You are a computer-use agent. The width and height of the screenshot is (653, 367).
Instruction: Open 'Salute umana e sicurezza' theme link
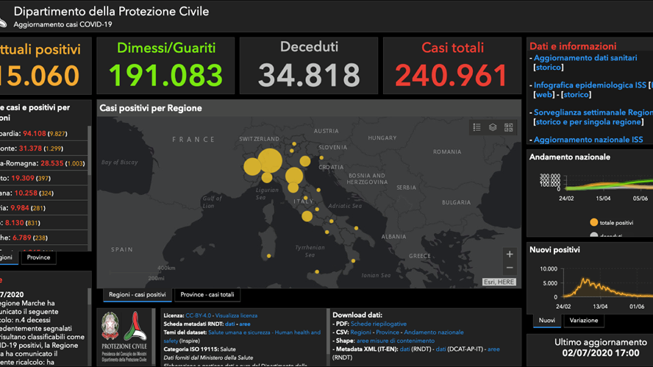(239, 332)
